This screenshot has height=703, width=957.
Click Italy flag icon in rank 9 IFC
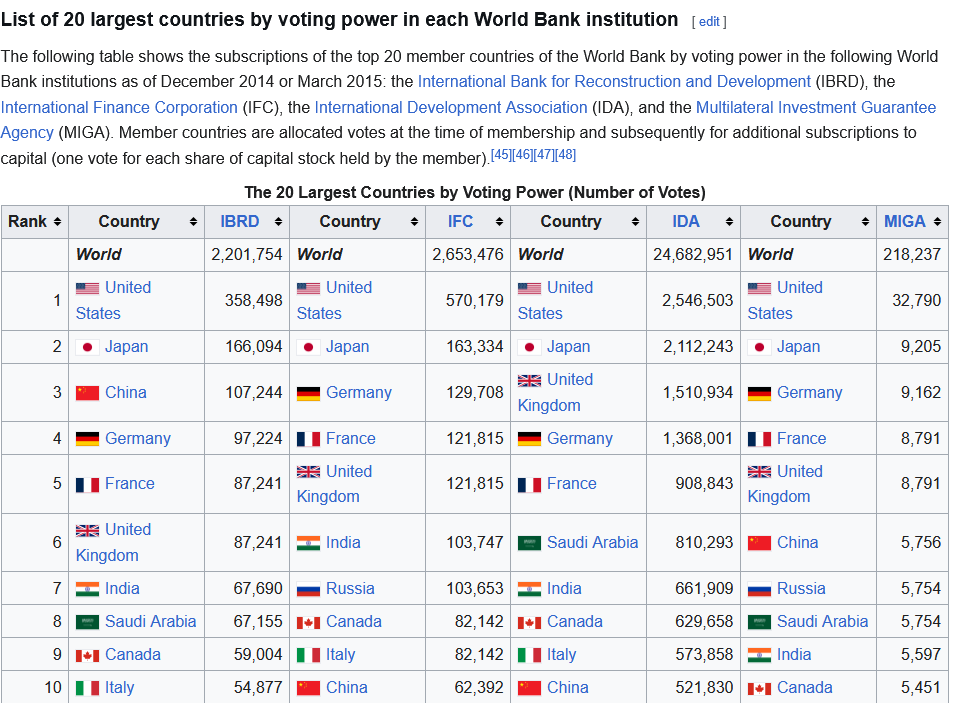308,655
